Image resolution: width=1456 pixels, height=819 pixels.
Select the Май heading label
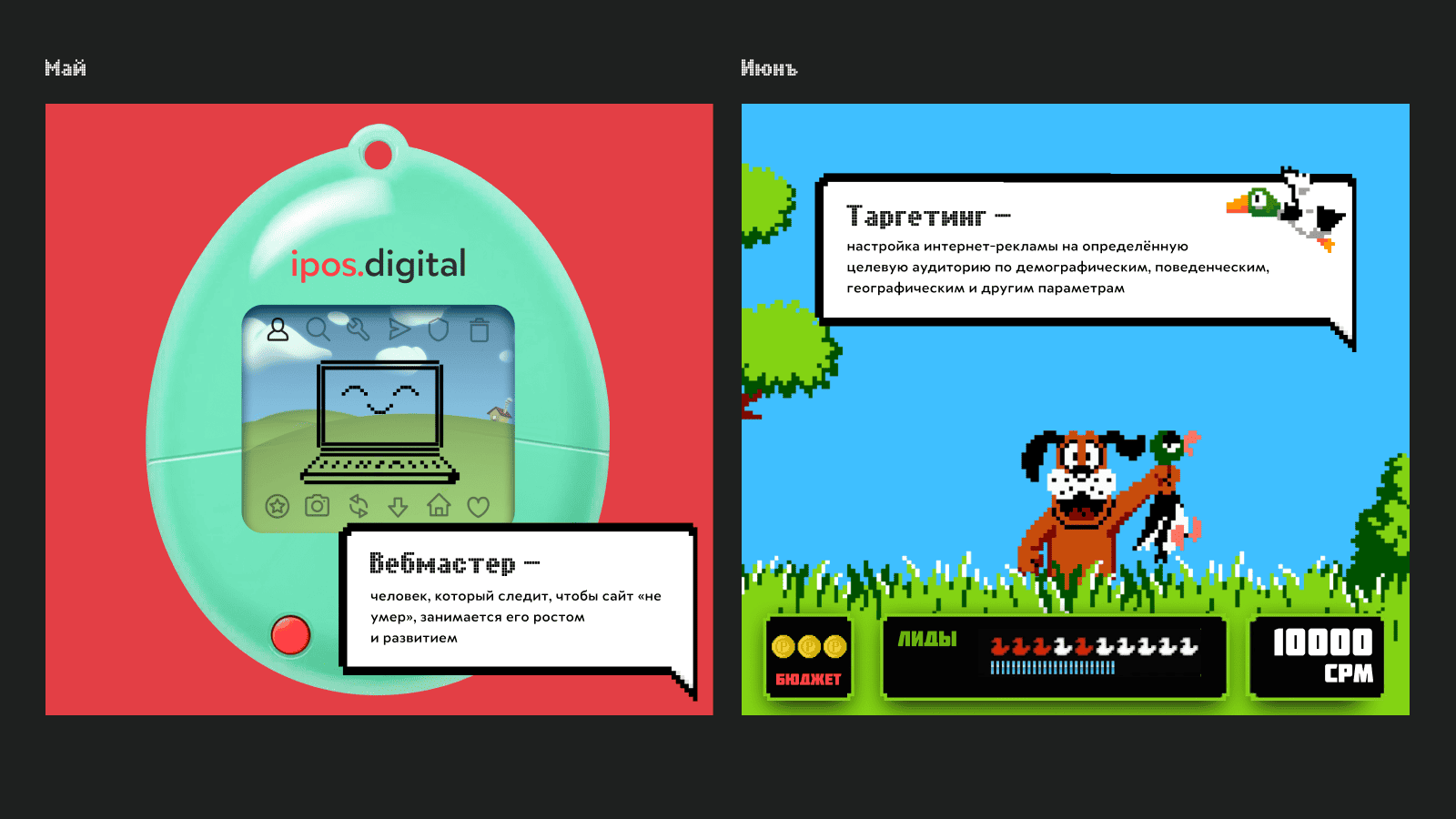[x=66, y=68]
